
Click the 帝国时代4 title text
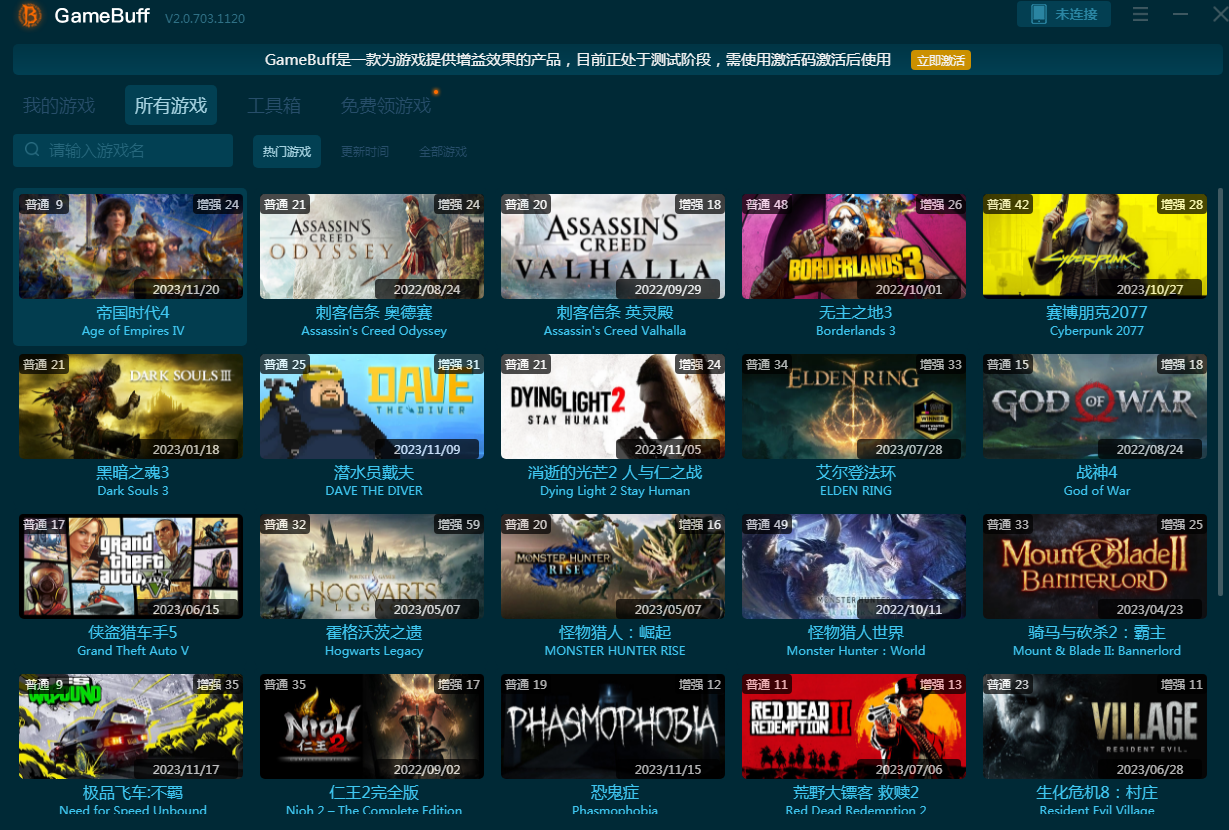coord(133,312)
